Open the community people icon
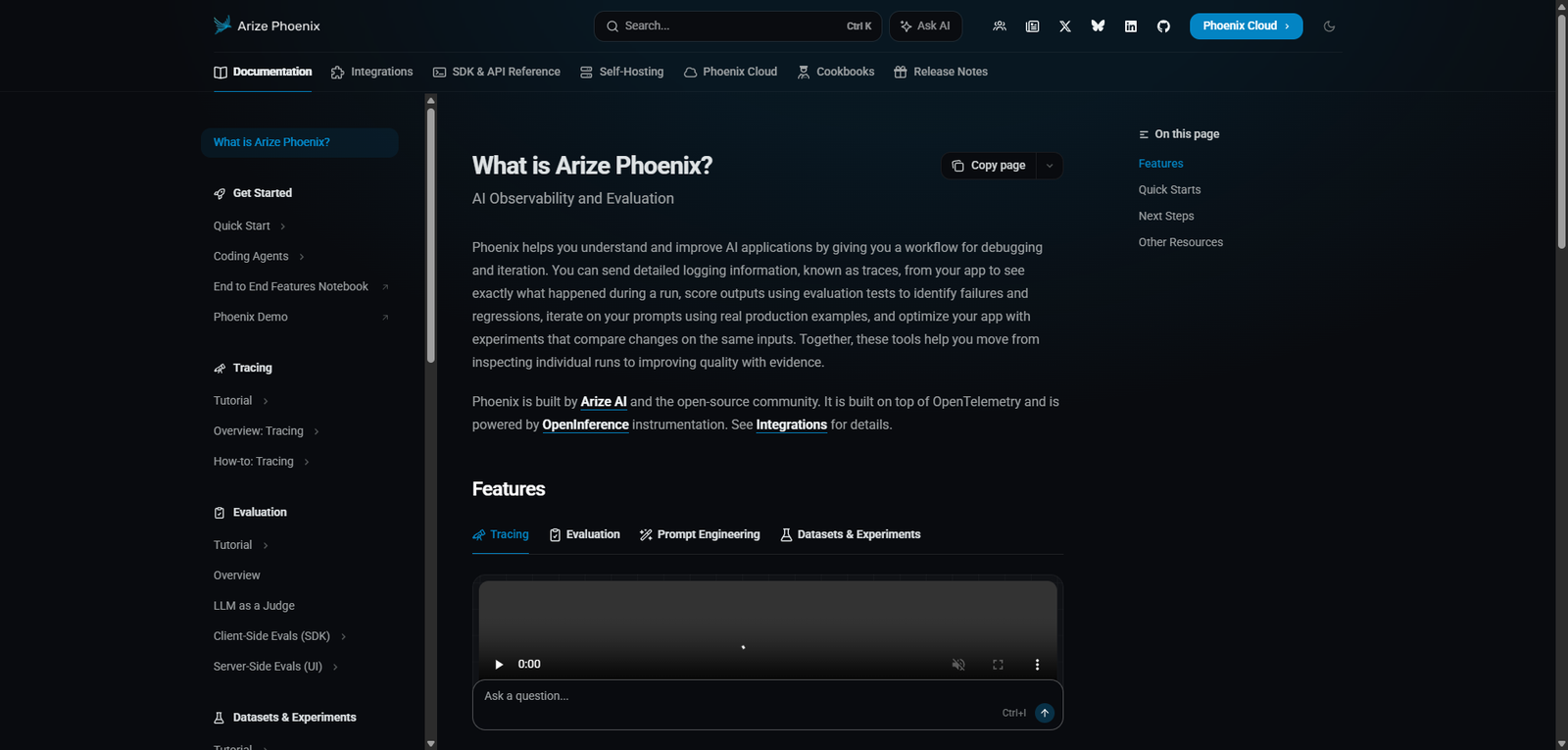The width and height of the screenshot is (1568, 750). (x=1000, y=26)
